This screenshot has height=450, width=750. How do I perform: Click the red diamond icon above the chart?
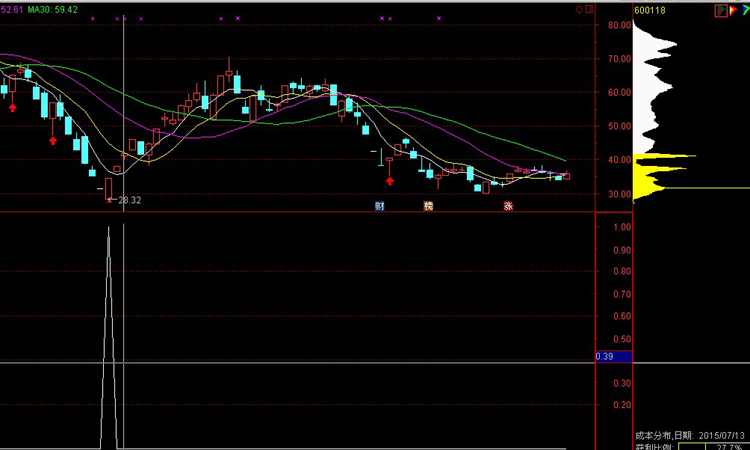(579, 10)
